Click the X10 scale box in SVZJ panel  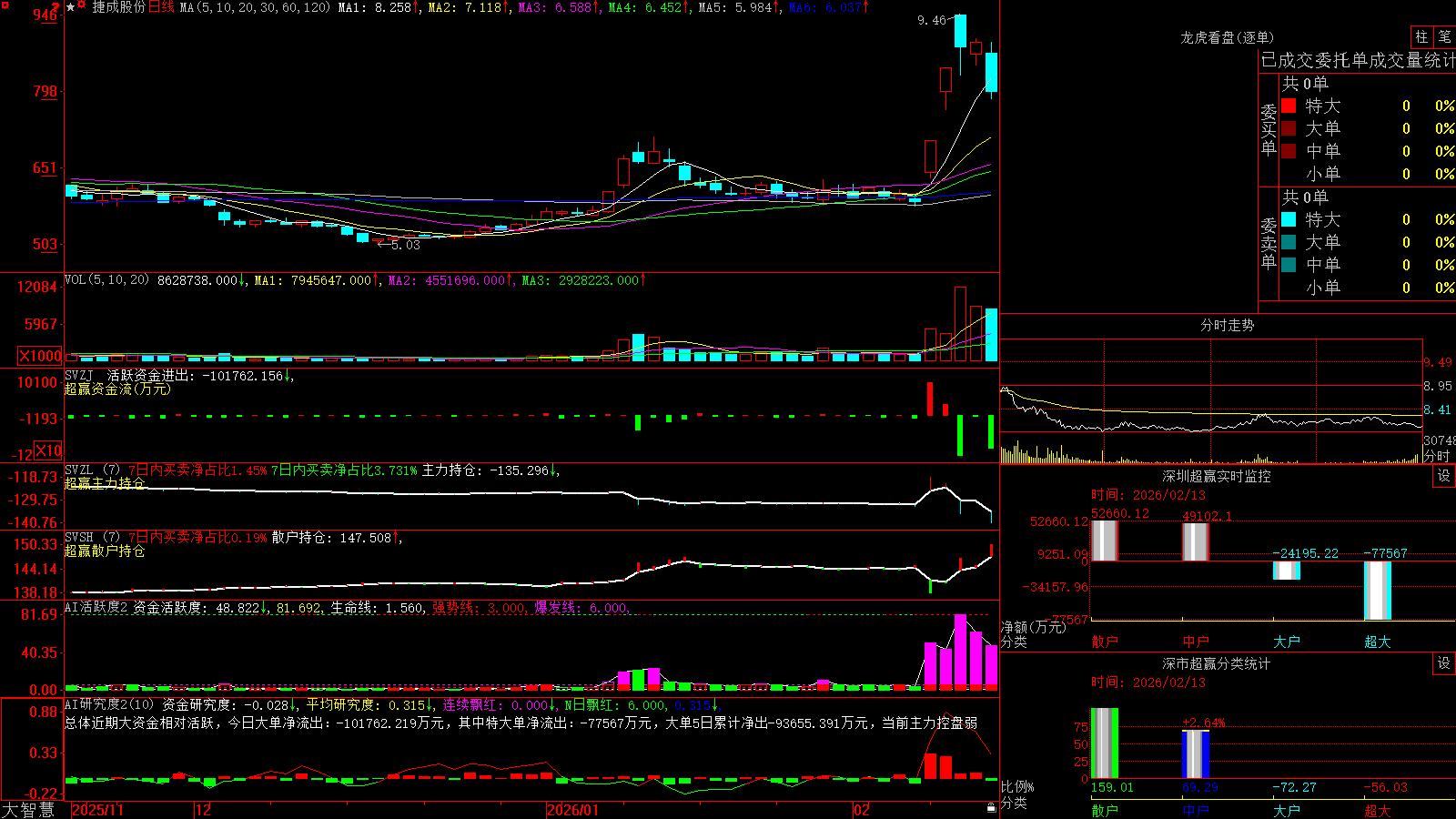tap(48, 450)
